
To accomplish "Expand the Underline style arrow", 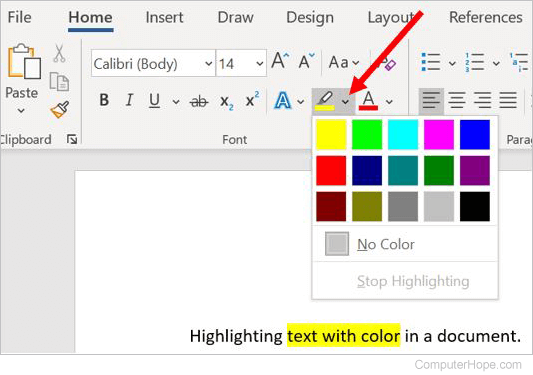I will pos(176,101).
